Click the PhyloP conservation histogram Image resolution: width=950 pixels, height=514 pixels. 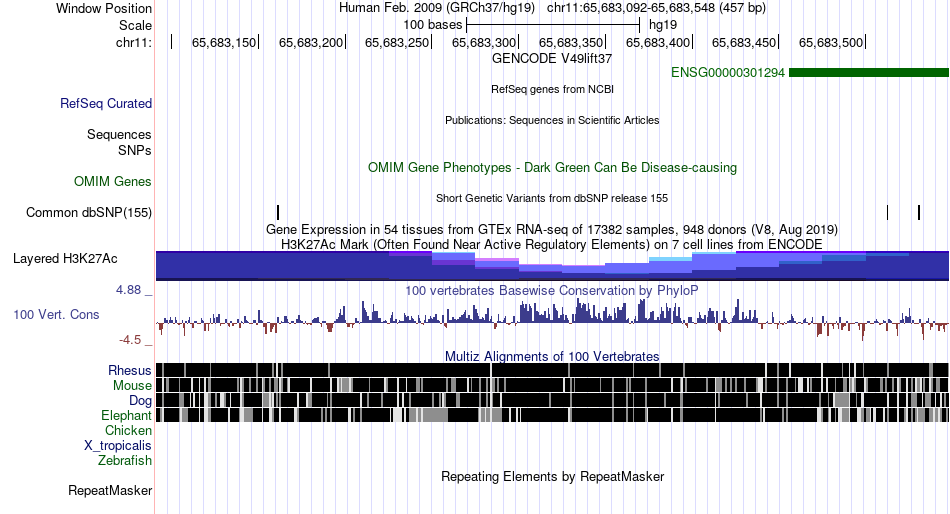[552, 319]
